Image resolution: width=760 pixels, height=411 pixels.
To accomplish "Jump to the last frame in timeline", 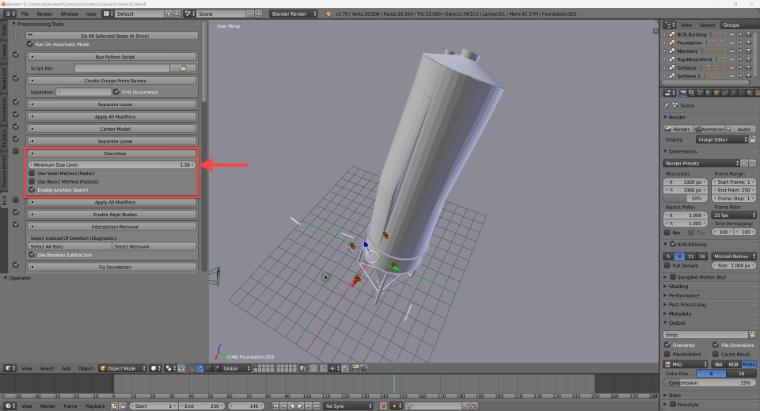I will [317, 406].
